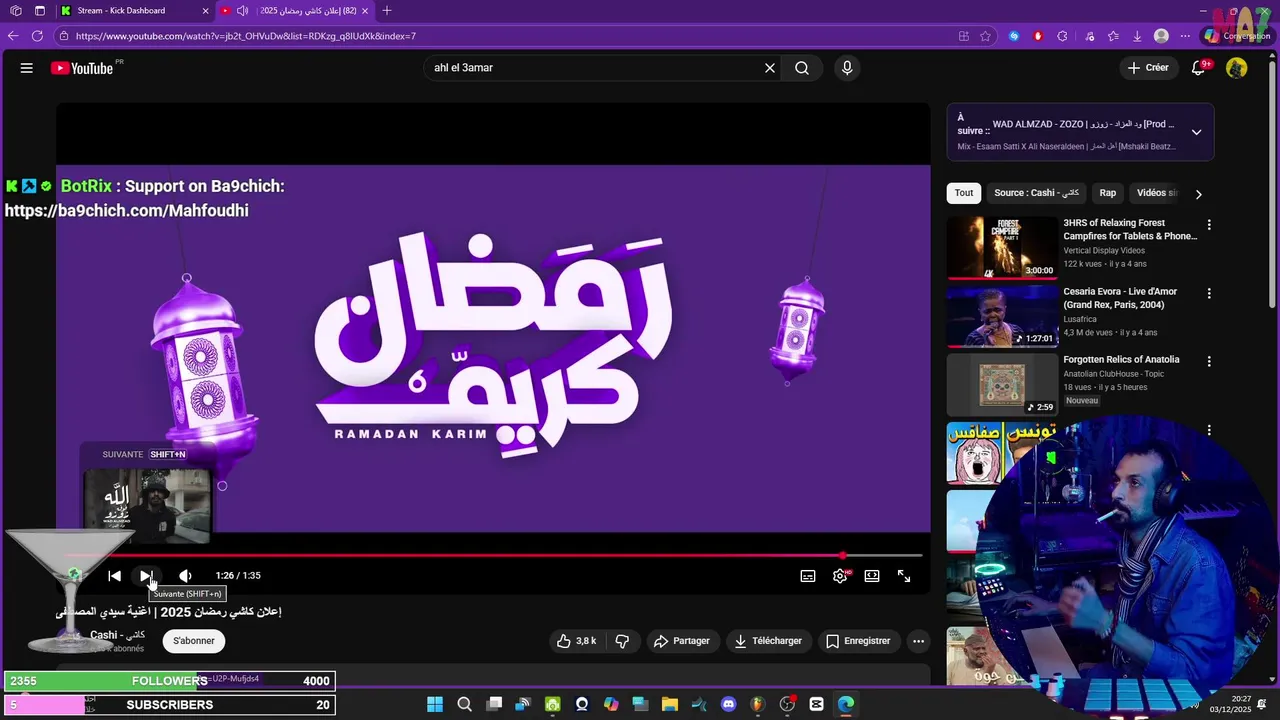The height and width of the screenshot is (720, 1280).
Task: Go to previous video in player
Action: tap(115, 576)
